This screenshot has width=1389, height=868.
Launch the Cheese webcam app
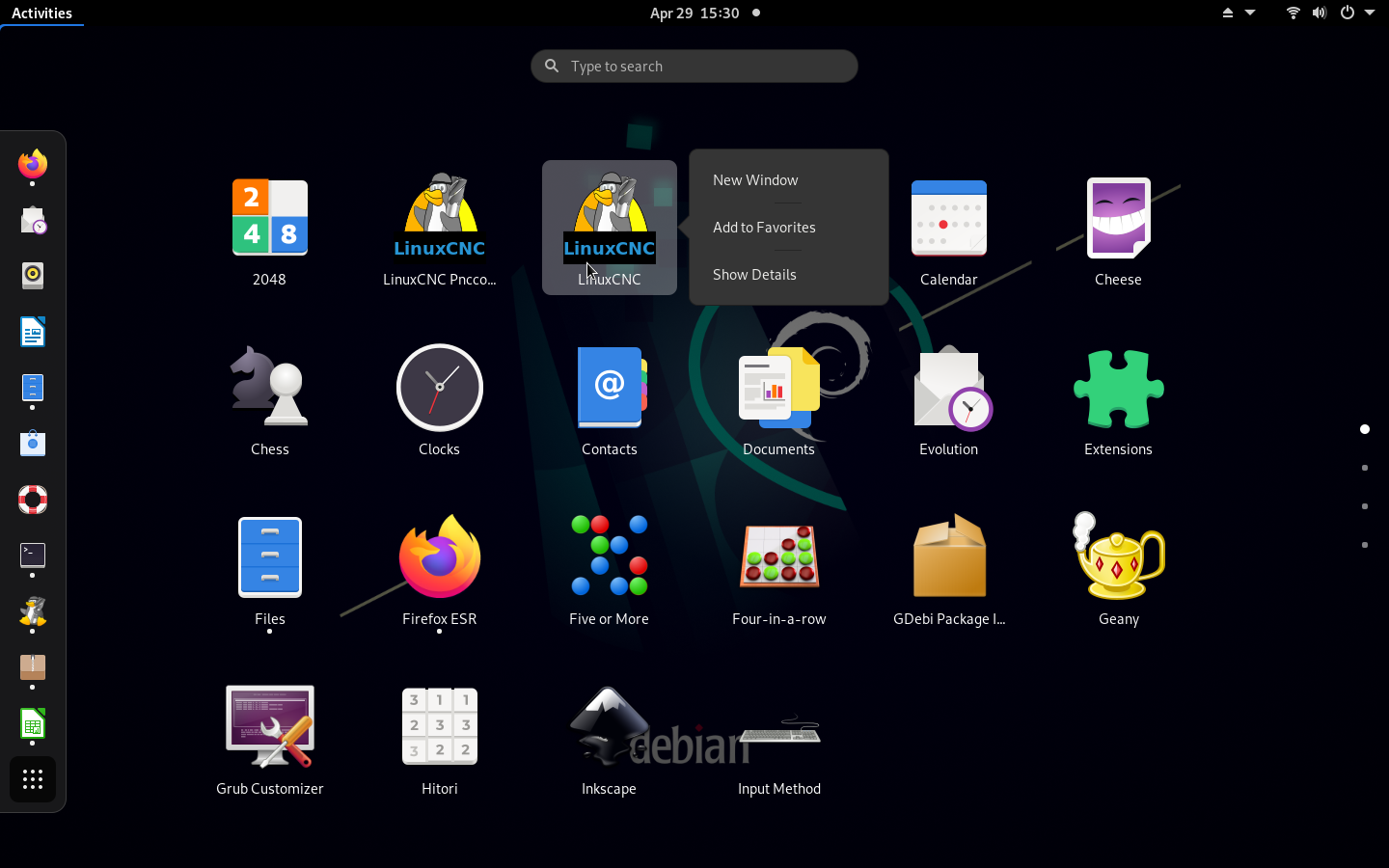coord(1119,218)
